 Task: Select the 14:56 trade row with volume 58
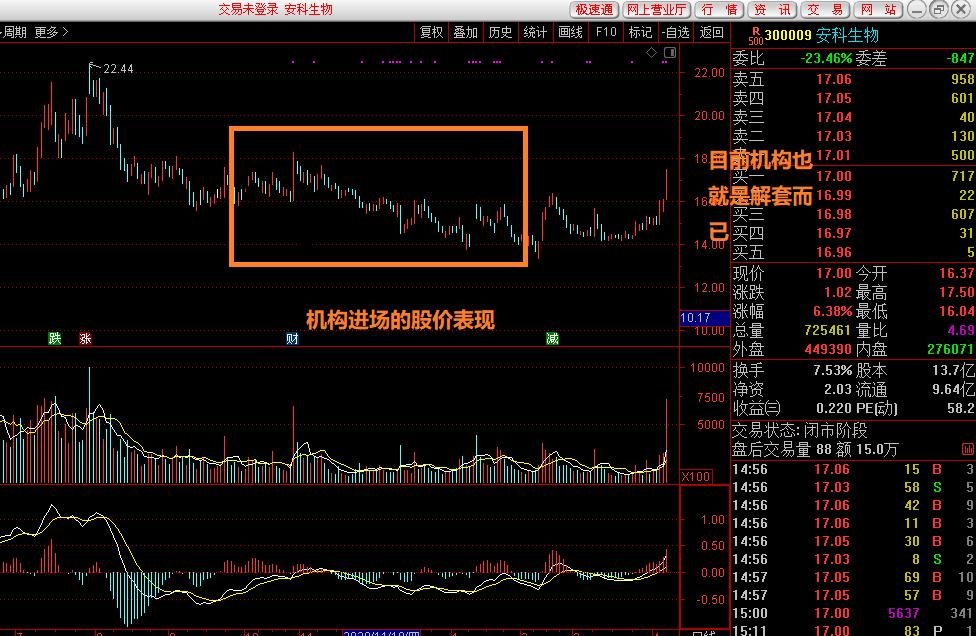click(x=853, y=487)
